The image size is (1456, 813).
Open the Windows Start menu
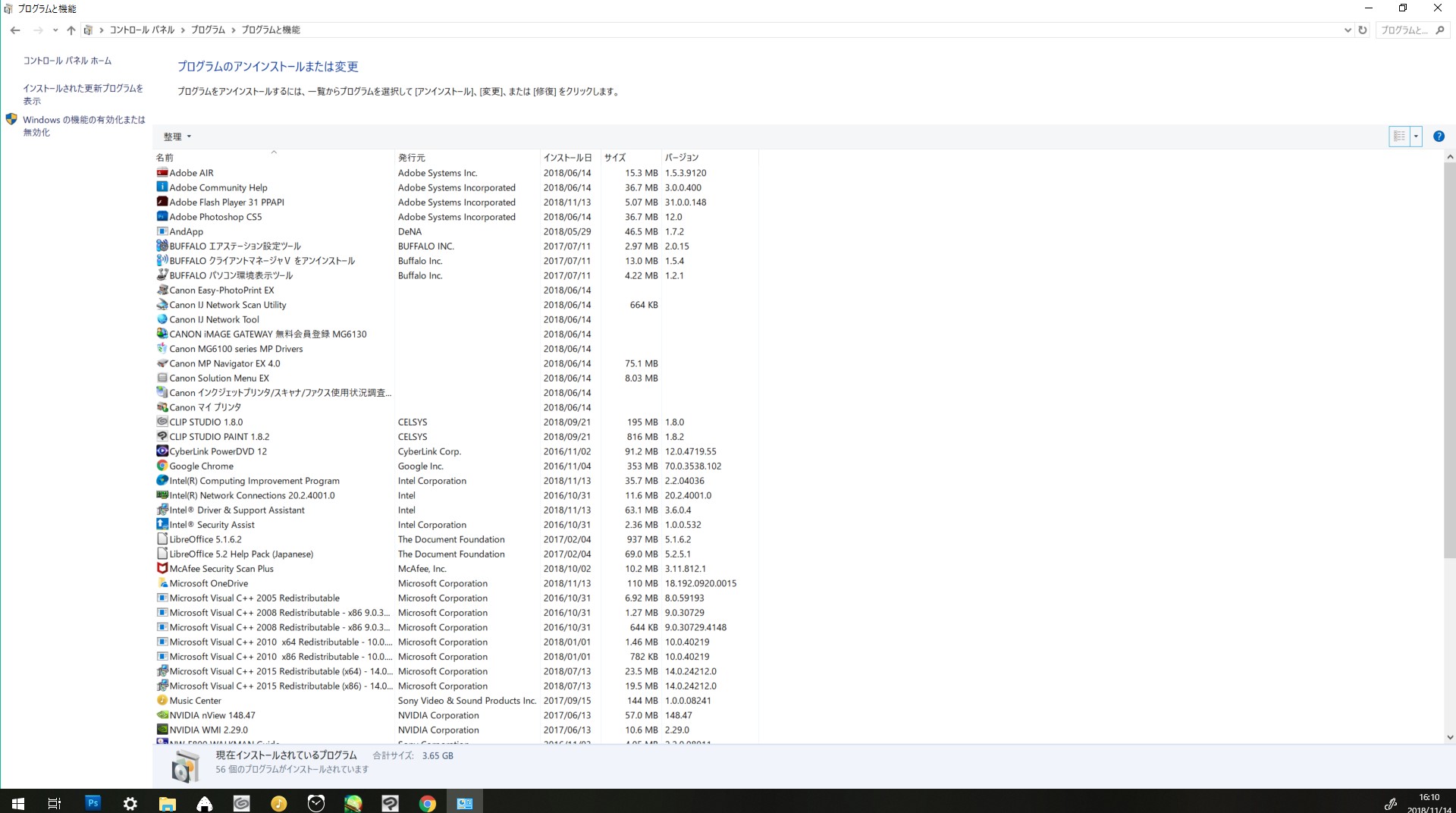tap(18, 802)
